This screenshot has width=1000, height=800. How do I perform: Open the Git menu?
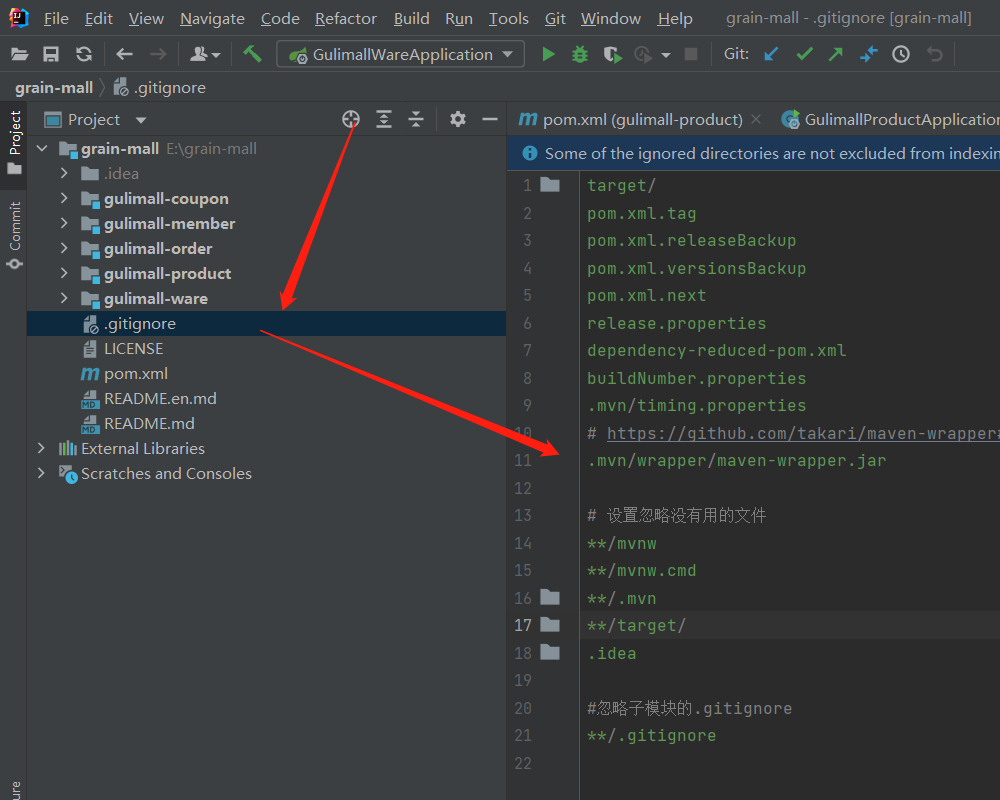pos(555,19)
